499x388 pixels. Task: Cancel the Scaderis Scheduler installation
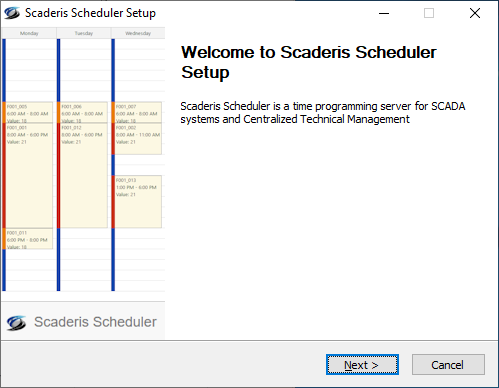pyautogui.click(x=448, y=365)
